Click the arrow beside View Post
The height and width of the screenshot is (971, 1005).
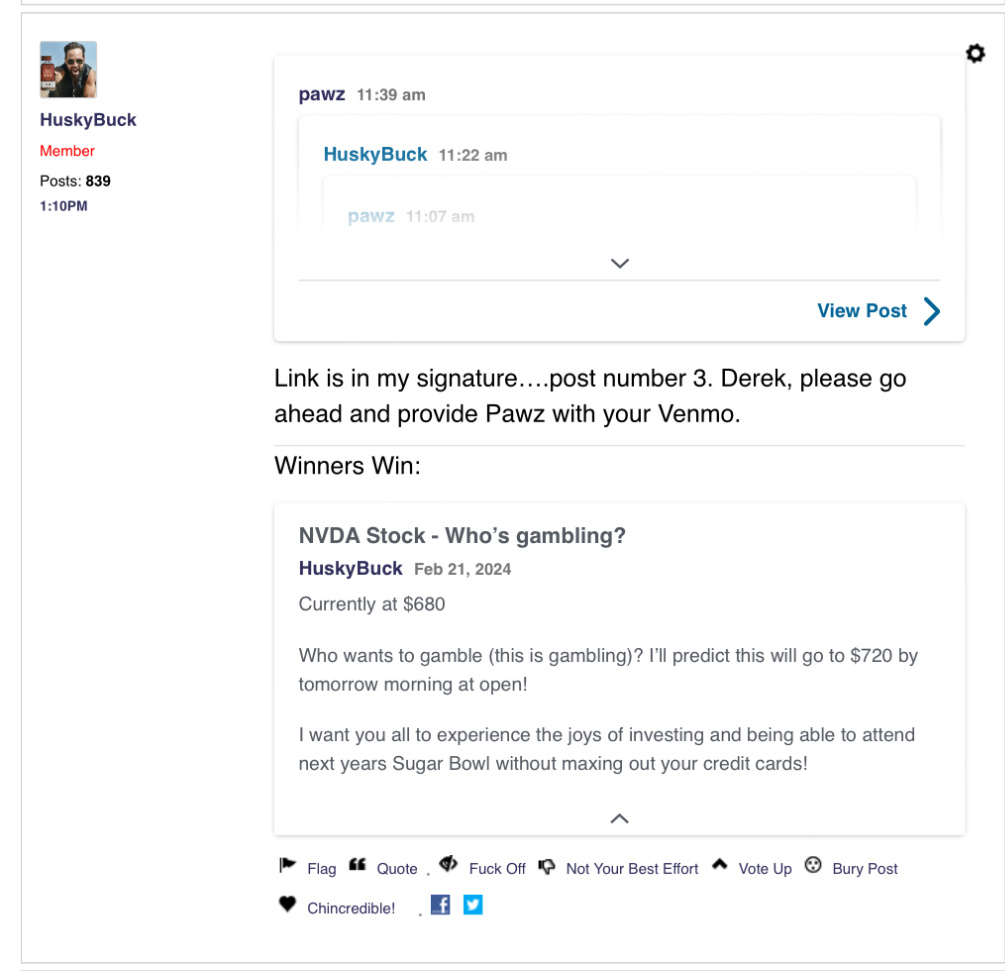(x=931, y=311)
